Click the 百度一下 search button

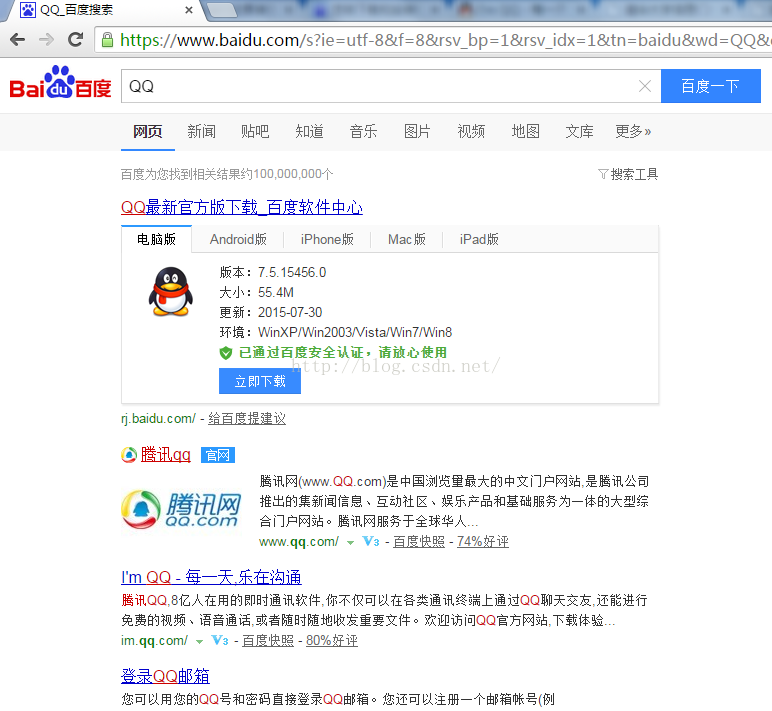click(x=710, y=86)
